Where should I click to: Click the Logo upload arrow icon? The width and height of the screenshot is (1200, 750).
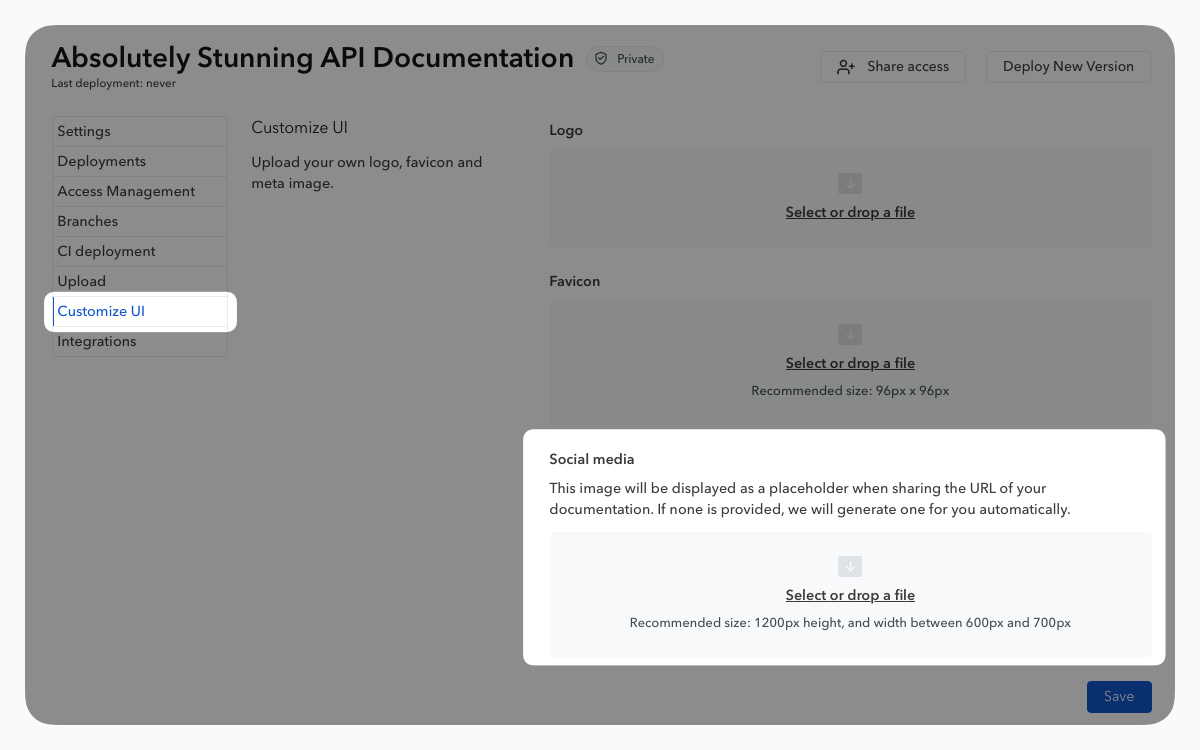click(x=850, y=184)
